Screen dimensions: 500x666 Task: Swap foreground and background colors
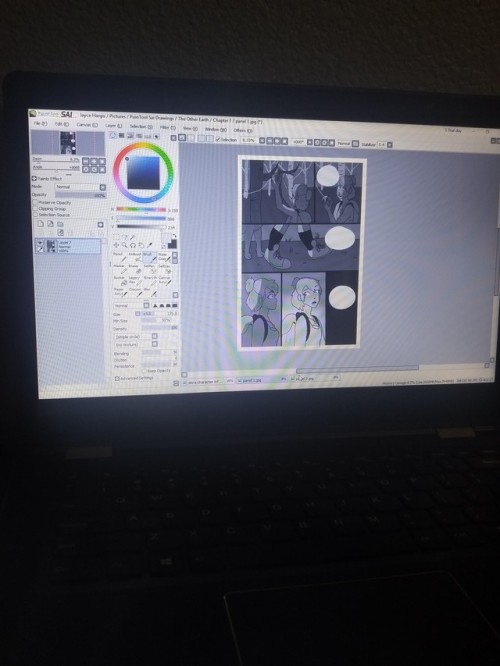tap(174, 235)
